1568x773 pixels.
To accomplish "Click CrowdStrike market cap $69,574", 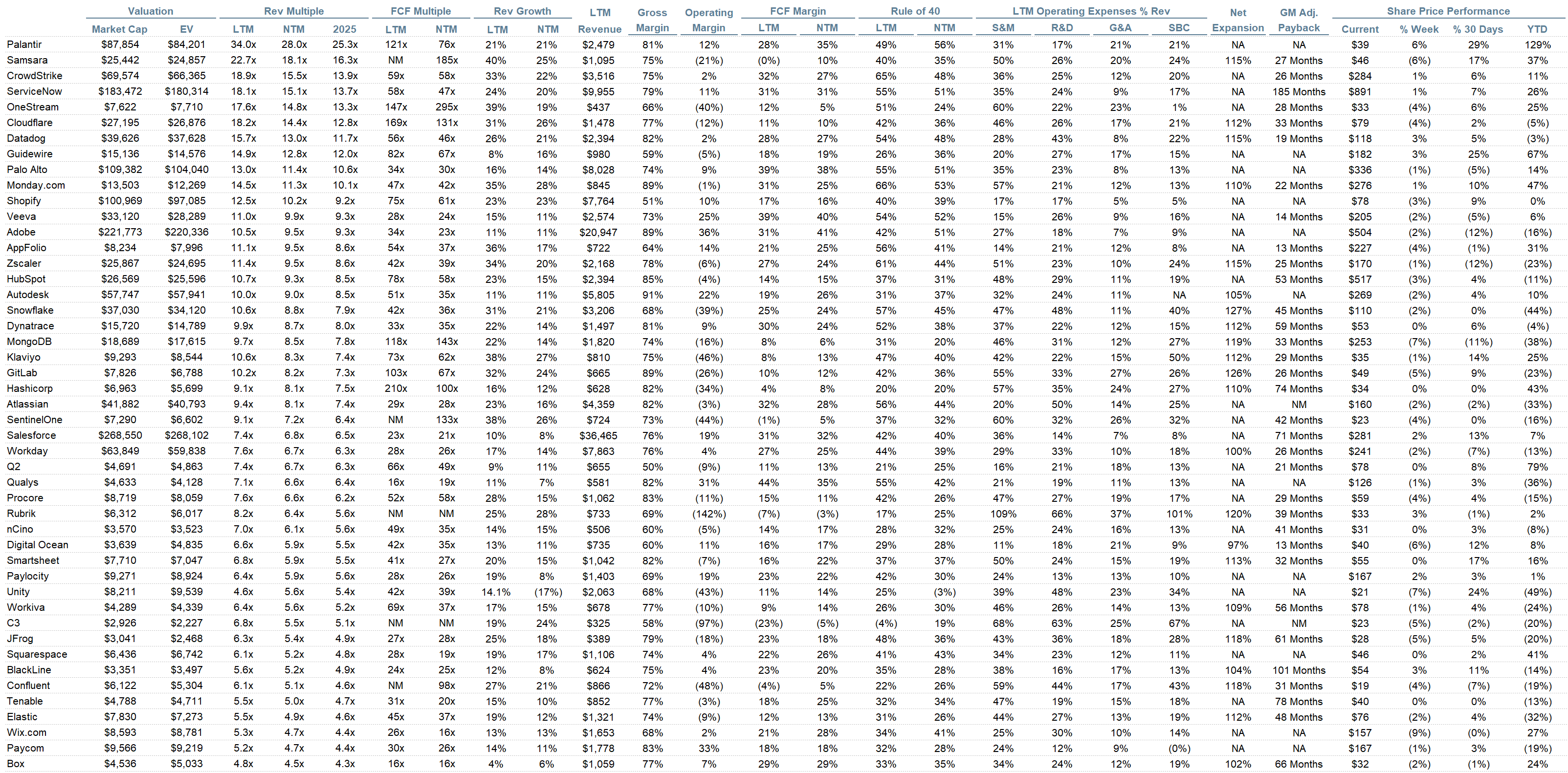I will pyautogui.click(x=120, y=76).
